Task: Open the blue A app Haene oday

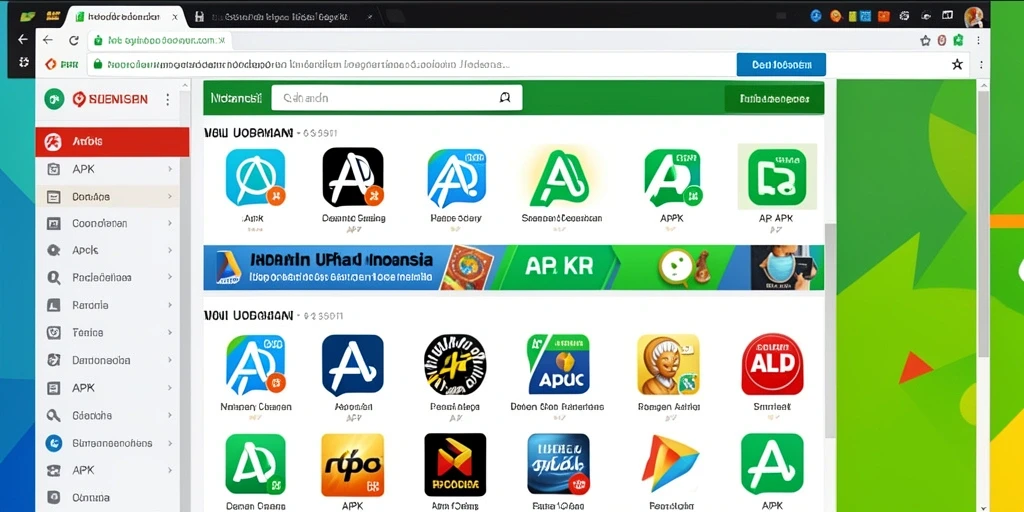Action: (456, 178)
